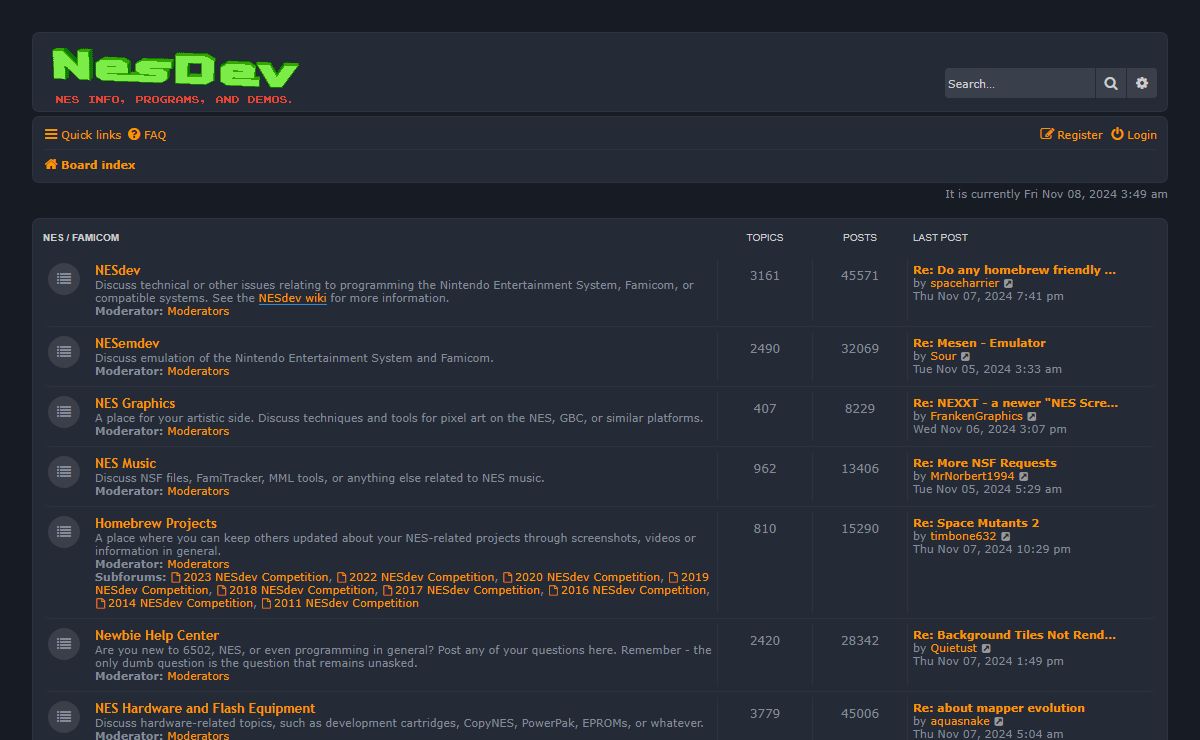Open user profile FrankenGraphics
This screenshot has width=1200, height=740.
coord(976,417)
